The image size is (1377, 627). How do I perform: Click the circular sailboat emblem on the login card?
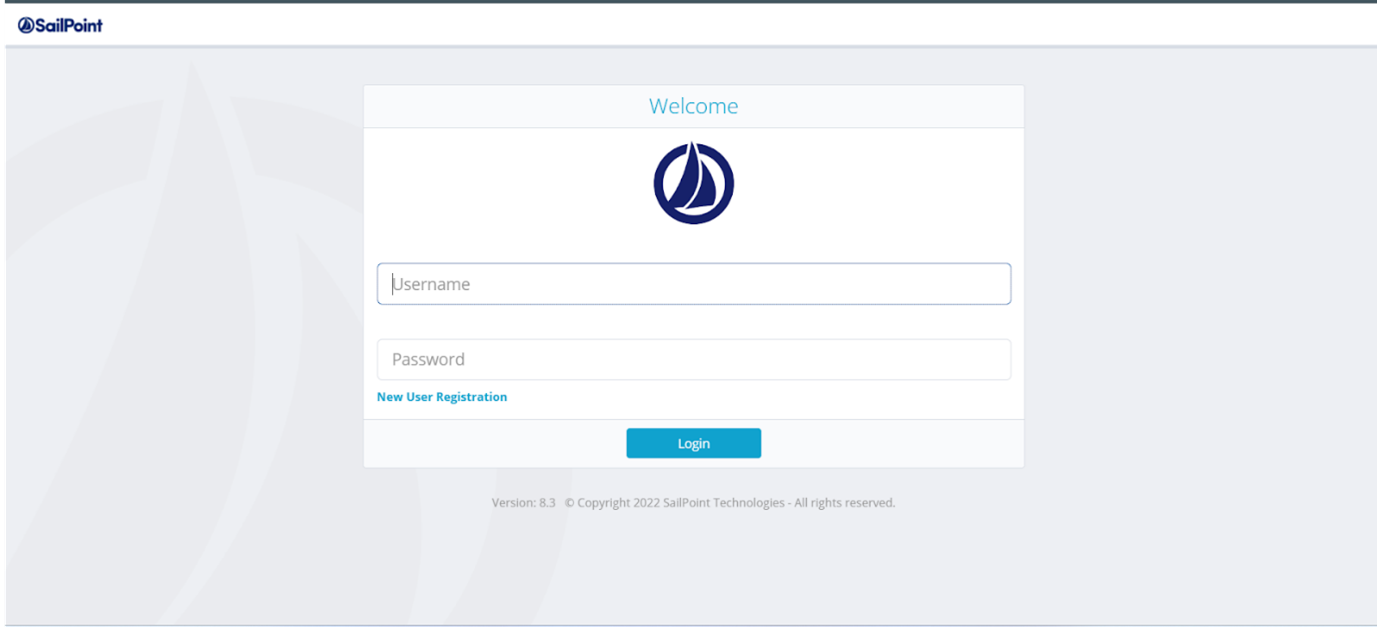click(693, 182)
